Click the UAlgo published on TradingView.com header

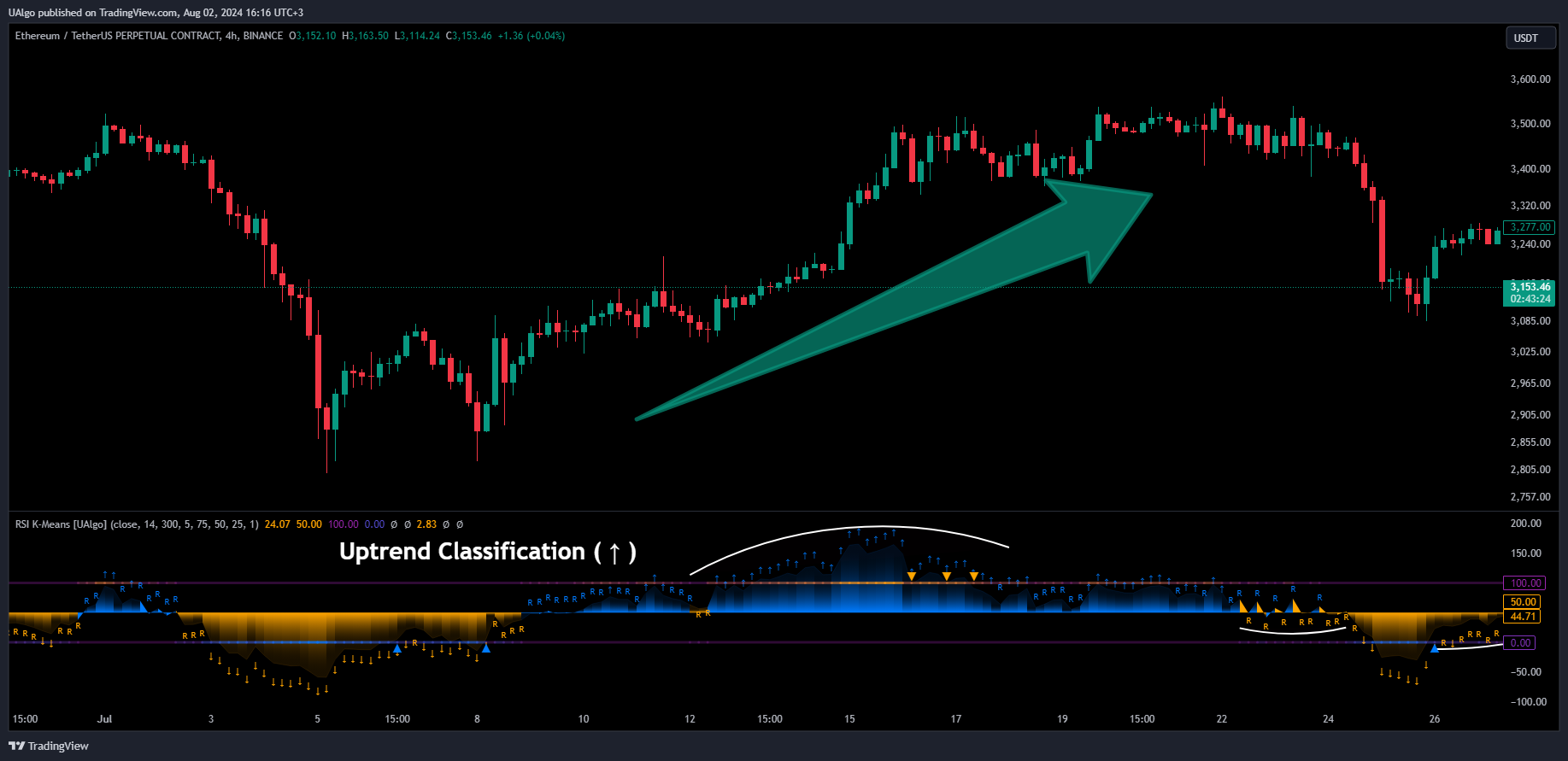(x=156, y=12)
